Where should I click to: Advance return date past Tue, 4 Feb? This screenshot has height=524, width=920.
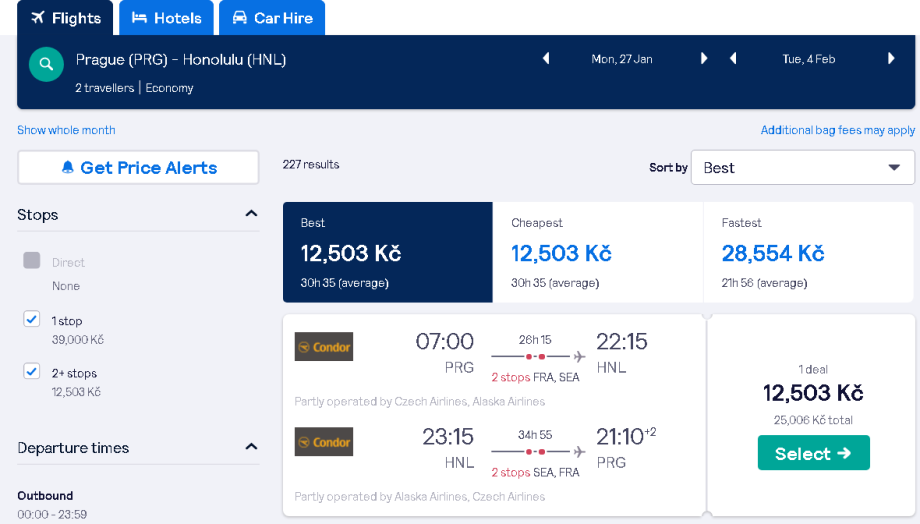891,59
